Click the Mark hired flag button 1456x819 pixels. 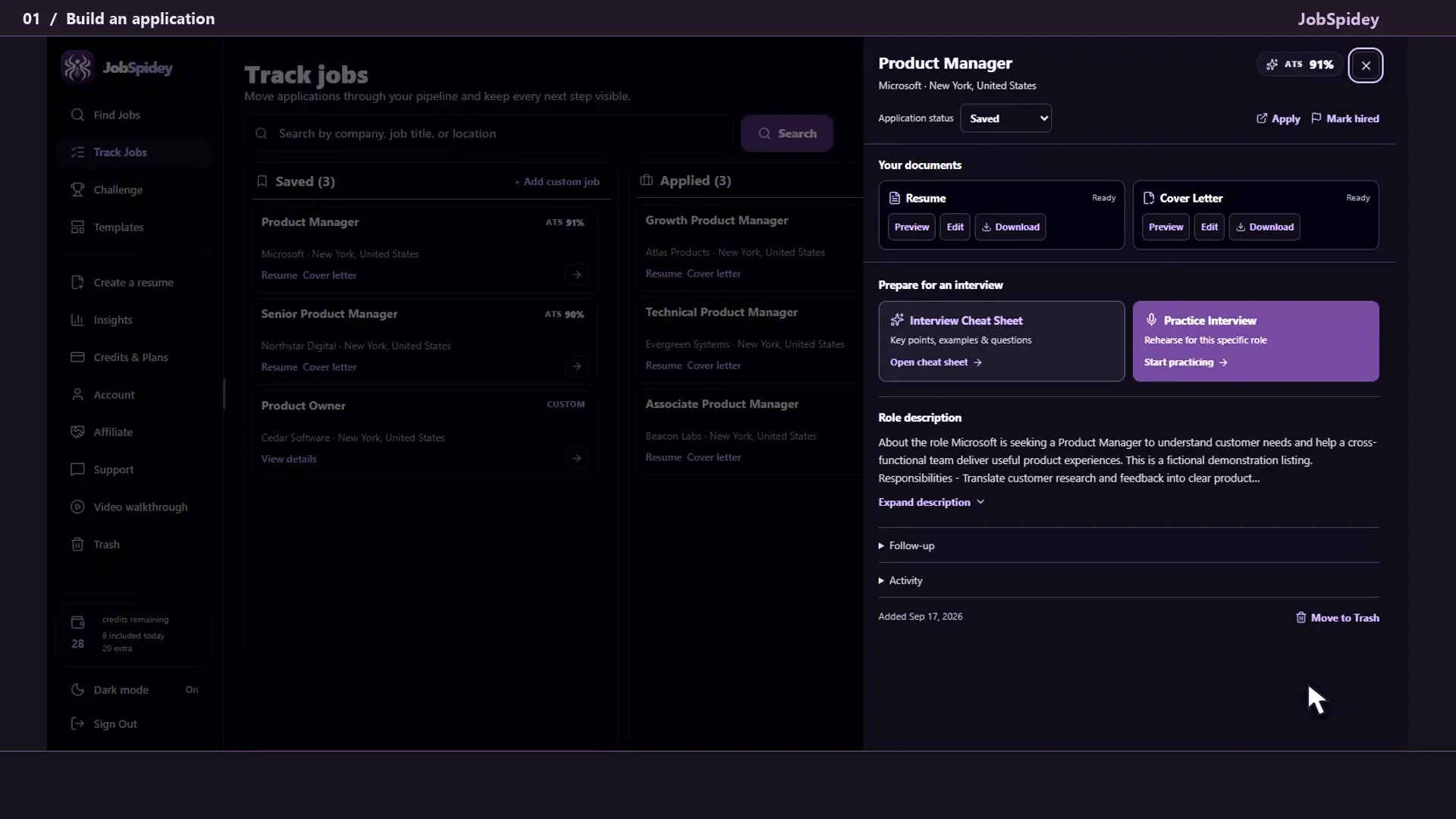[x=1345, y=118]
